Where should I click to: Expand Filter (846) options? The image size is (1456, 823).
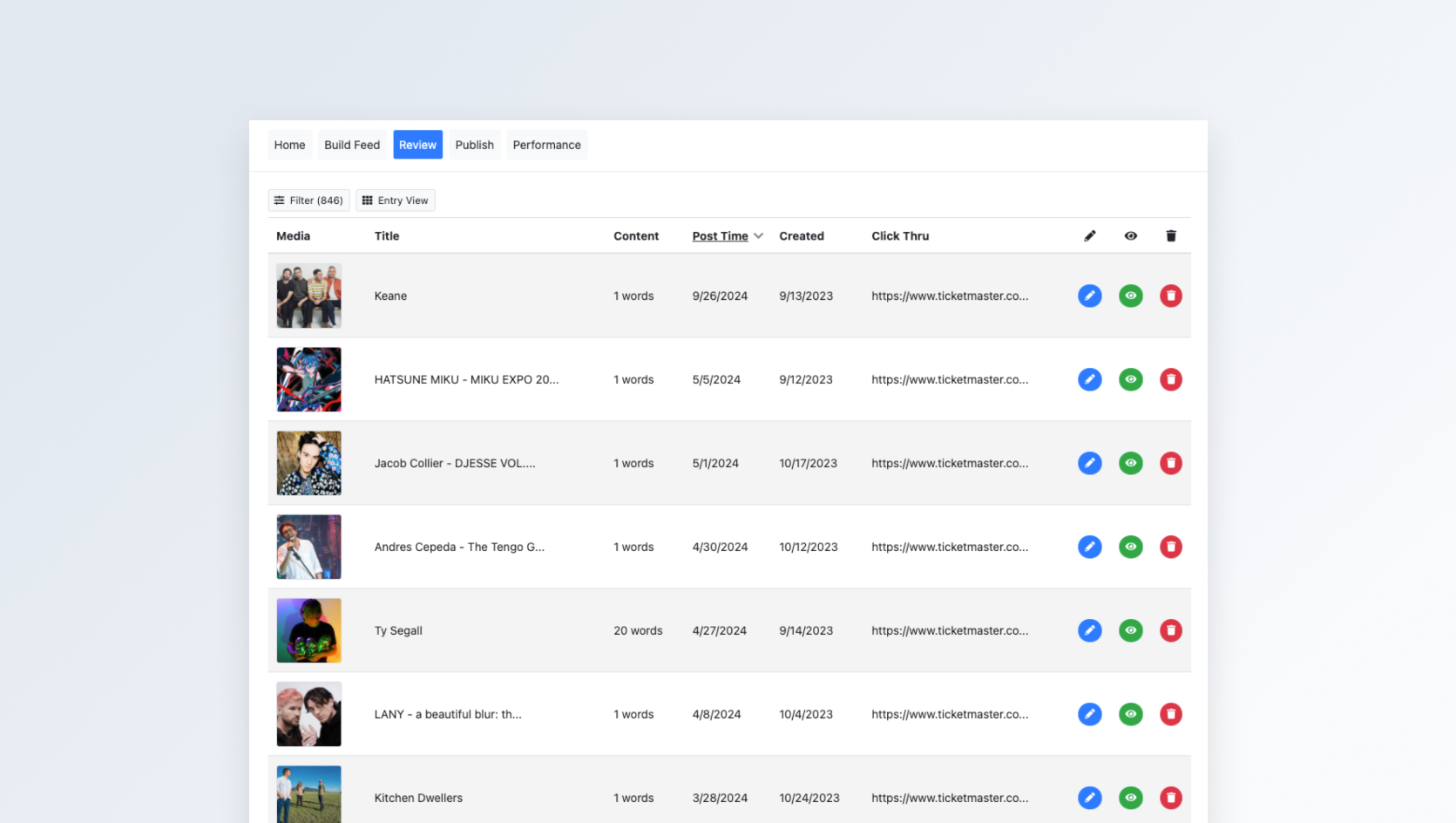(308, 200)
